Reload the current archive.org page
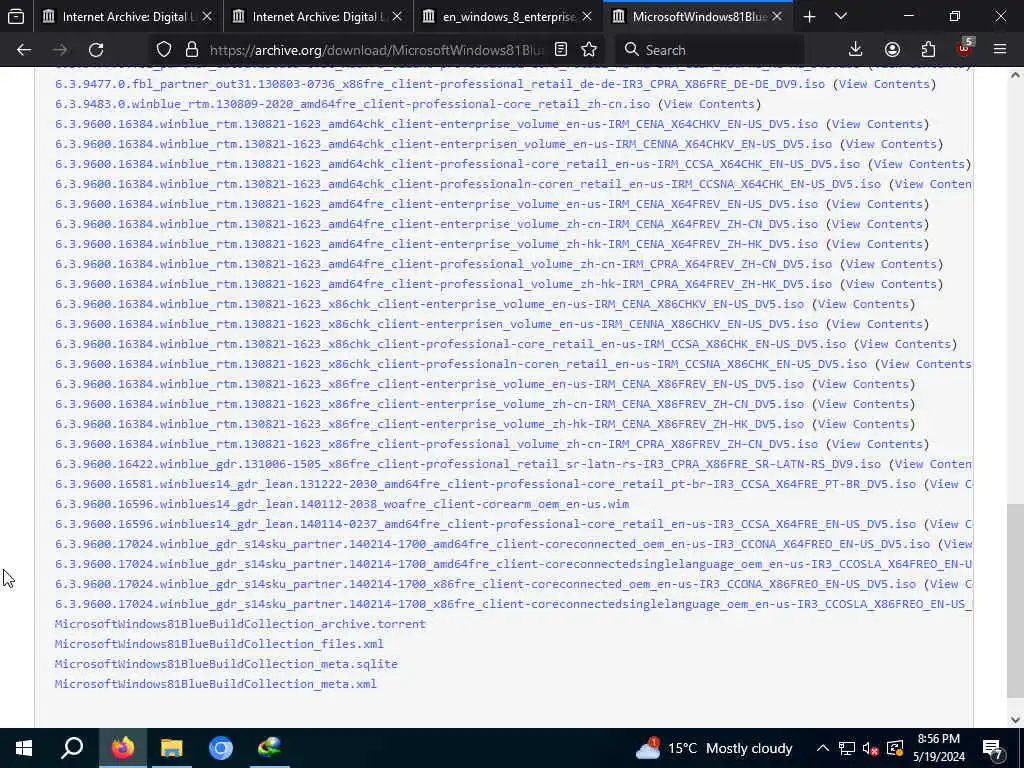The image size is (1024, 768). [96, 50]
